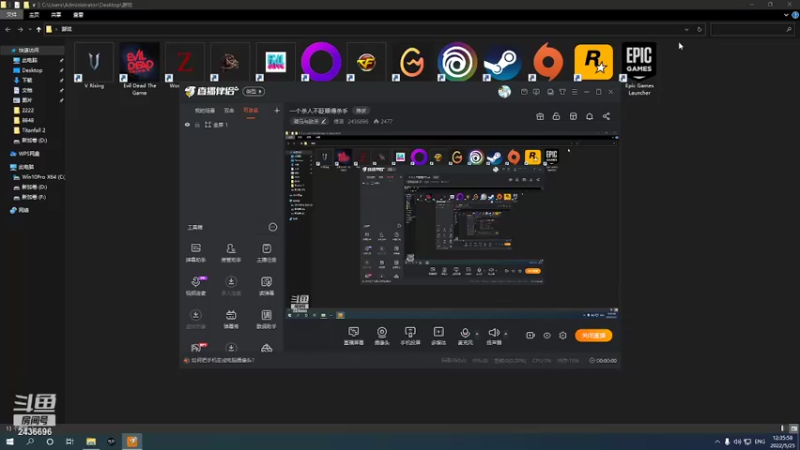Select the Origin shortcut icon
This screenshot has height=450, width=800.
tap(548, 62)
